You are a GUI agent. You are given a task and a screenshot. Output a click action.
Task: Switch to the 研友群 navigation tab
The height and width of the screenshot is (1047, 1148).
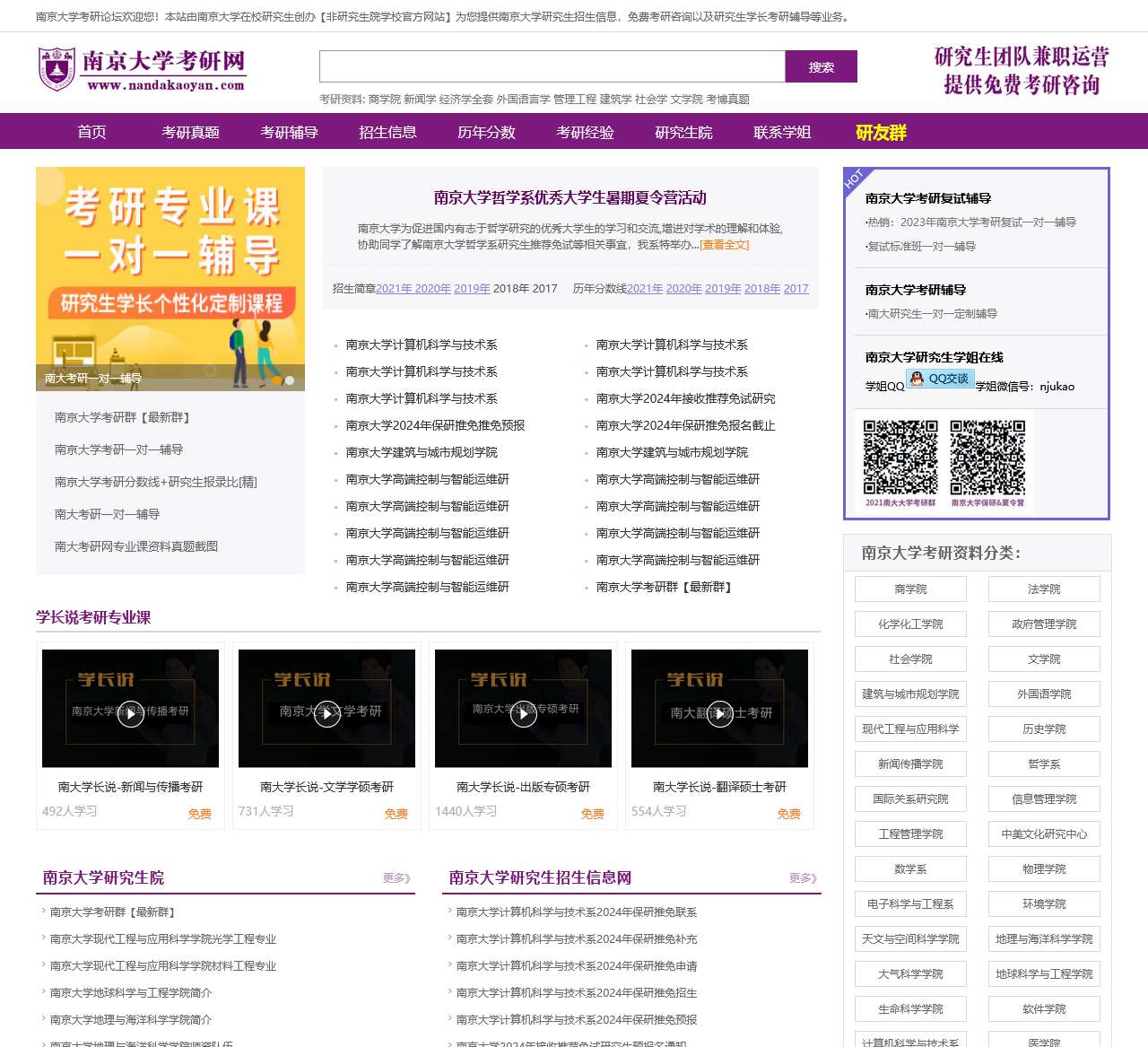[x=880, y=132]
